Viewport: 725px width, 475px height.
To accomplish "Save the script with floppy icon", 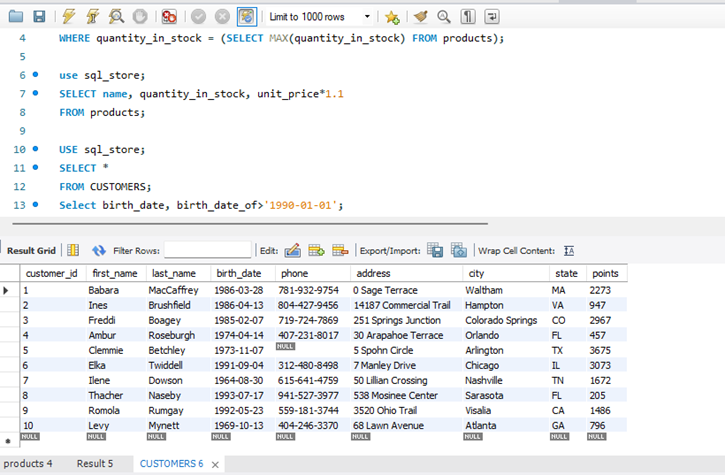I will click(39, 17).
